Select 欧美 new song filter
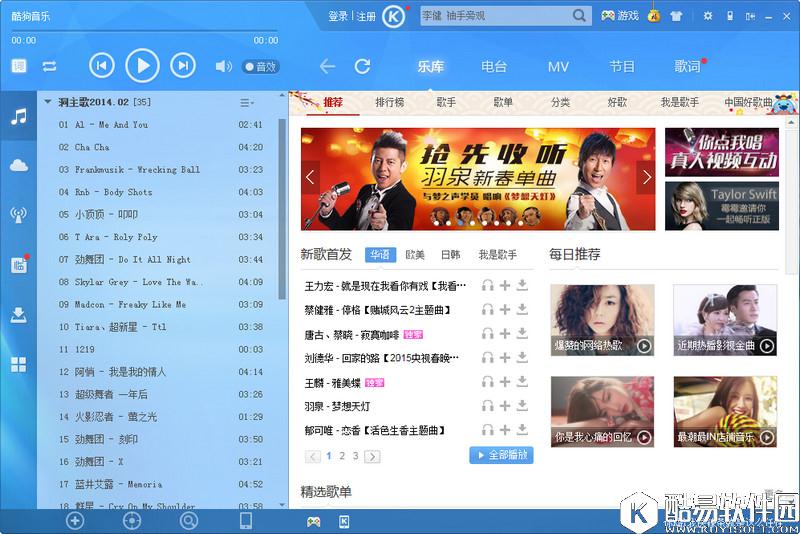Viewport: 800px width, 534px height. (415, 255)
